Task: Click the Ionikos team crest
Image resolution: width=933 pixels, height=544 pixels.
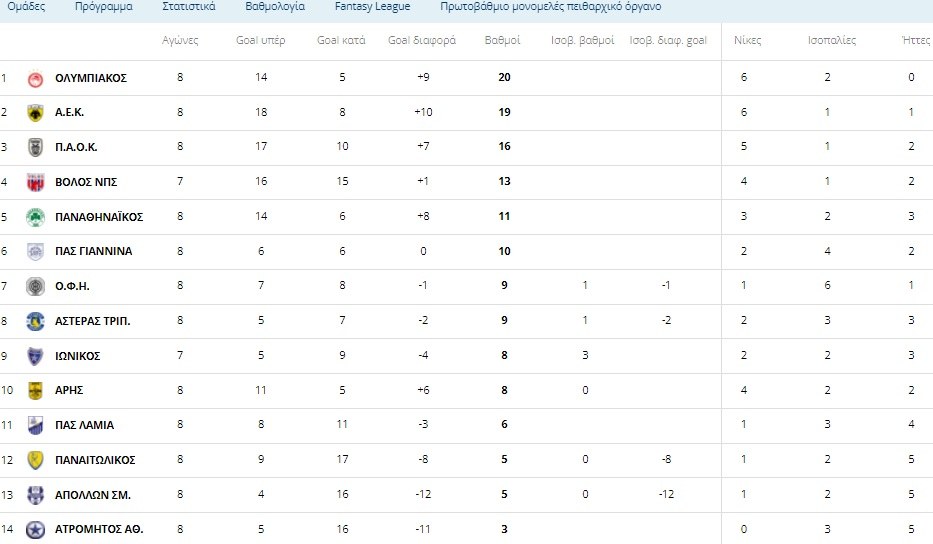Action: click(36, 356)
